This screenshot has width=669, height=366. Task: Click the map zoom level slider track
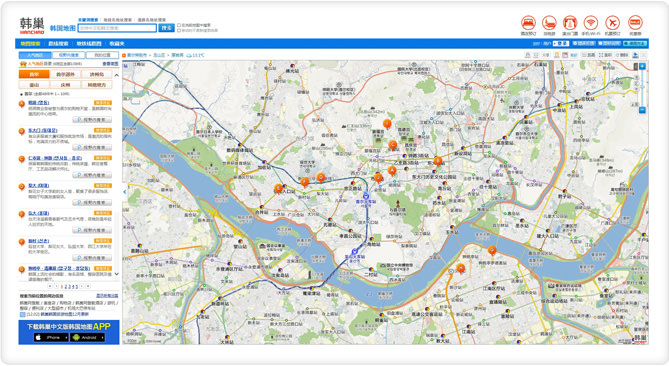pyautogui.click(x=642, y=88)
